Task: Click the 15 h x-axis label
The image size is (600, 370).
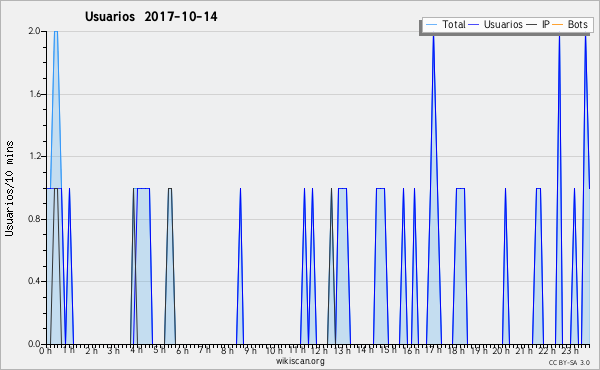Action: pyautogui.click(x=388, y=350)
